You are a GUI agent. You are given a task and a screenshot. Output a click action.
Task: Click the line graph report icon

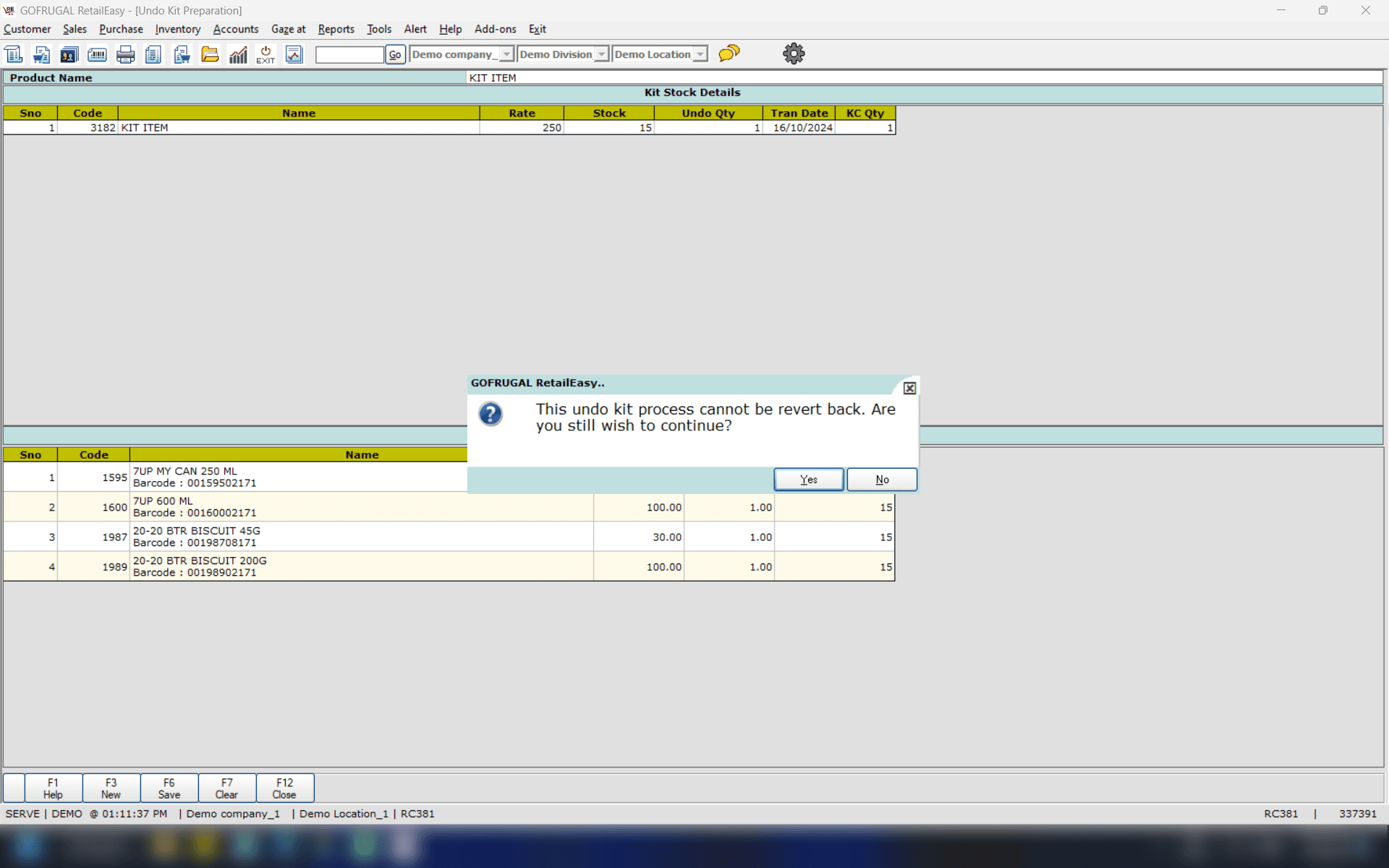[294, 54]
